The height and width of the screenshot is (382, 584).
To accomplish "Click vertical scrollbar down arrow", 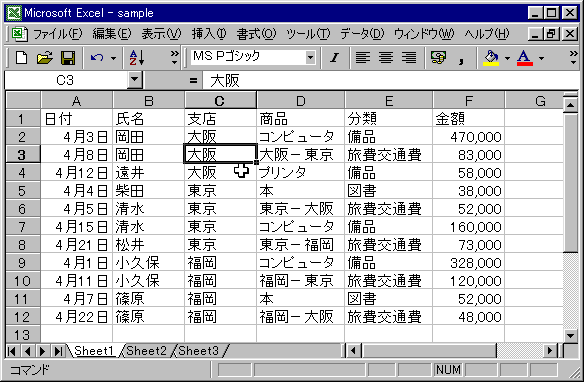I will coord(571,335).
